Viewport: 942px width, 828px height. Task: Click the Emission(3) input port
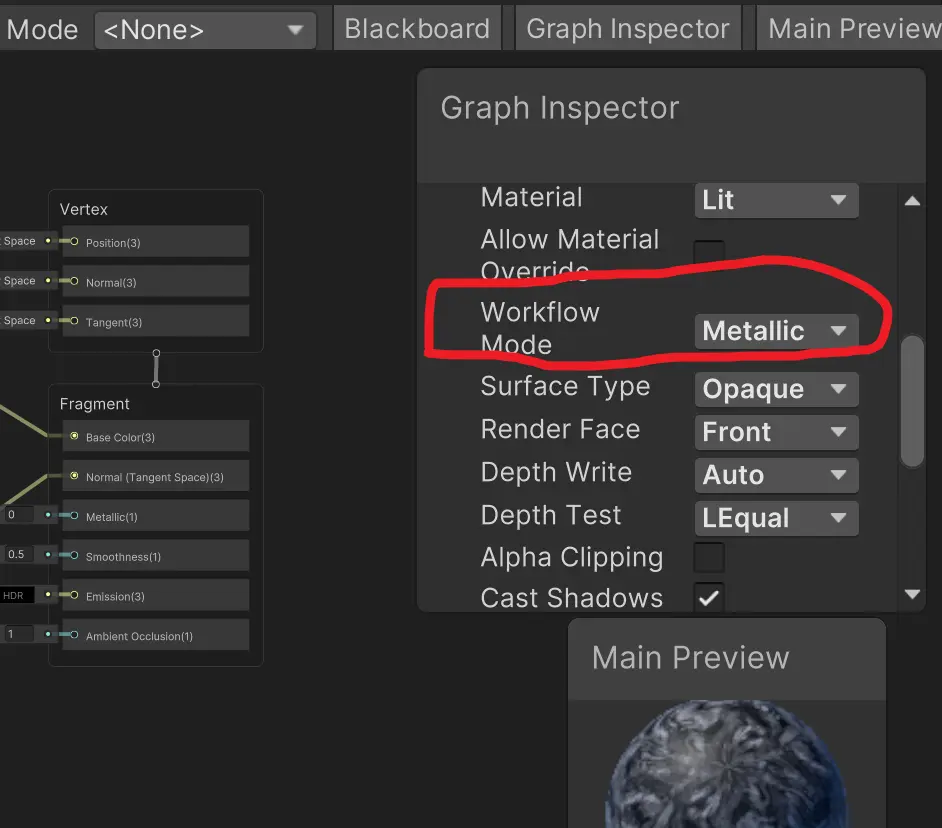click(74, 595)
